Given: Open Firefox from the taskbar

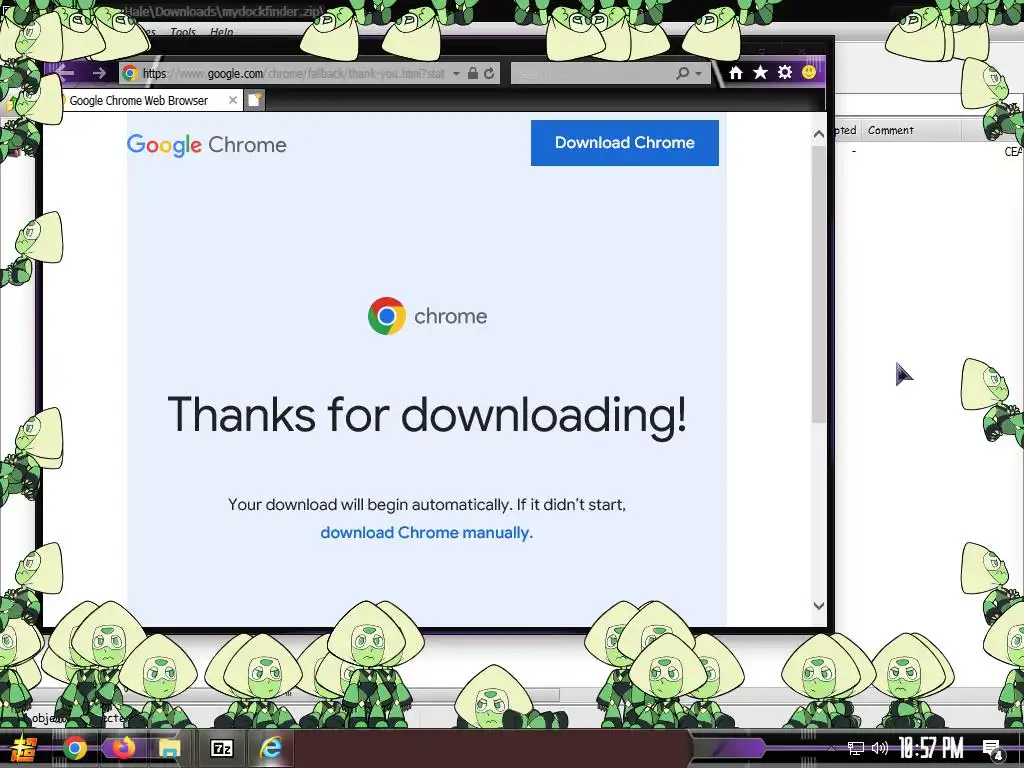Looking at the screenshot, I should [x=123, y=748].
